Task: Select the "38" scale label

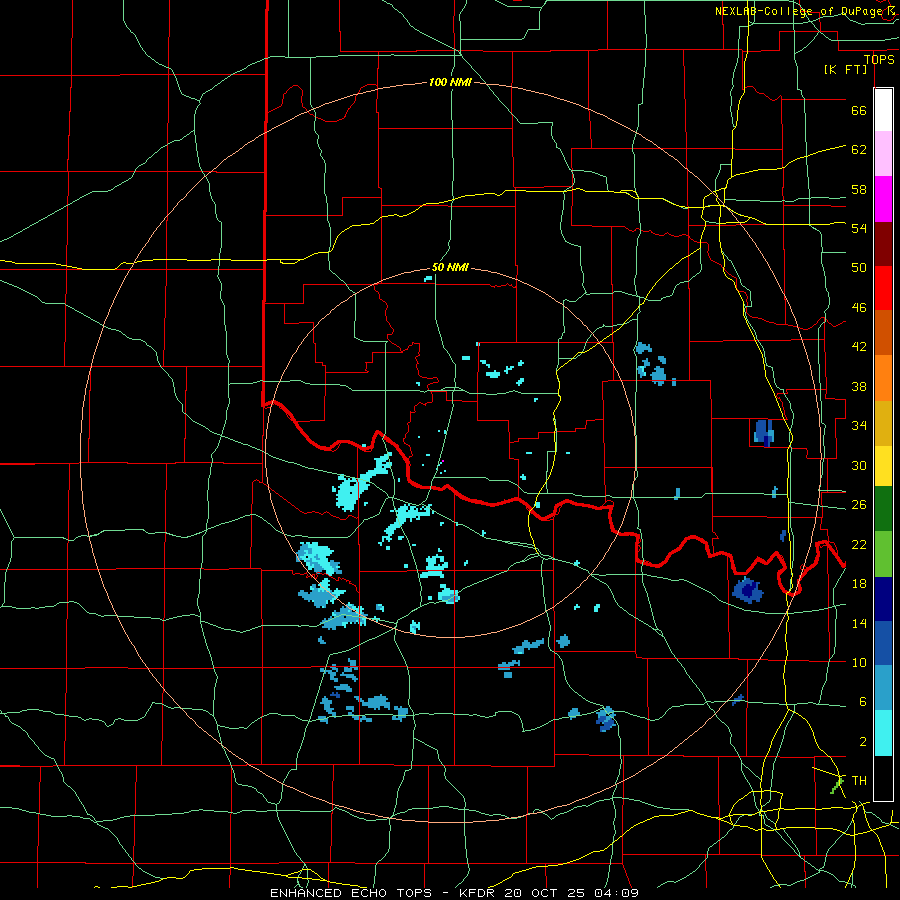Action: [x=859, y=386]
